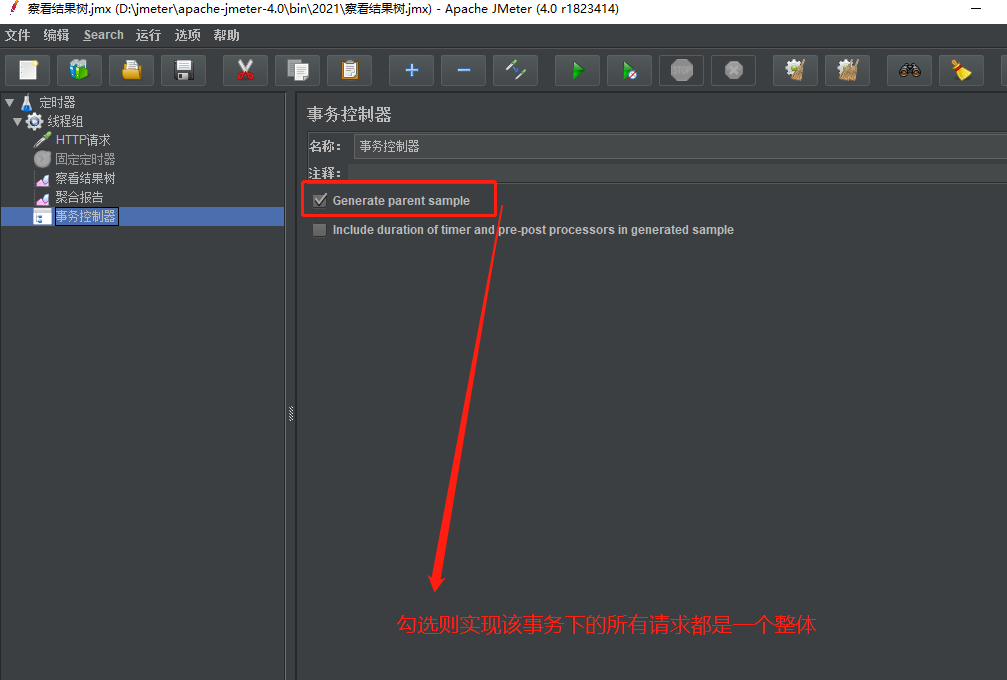Viewport: 1007px width, 680px height.
Task: Click the Copy icon in the toolbar
Action: 297,70
